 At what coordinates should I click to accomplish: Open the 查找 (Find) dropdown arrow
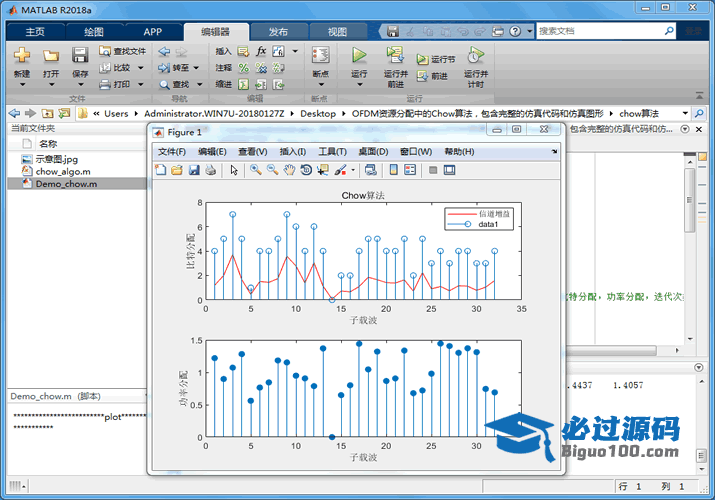pyautogui.click(x=200, y=84)
